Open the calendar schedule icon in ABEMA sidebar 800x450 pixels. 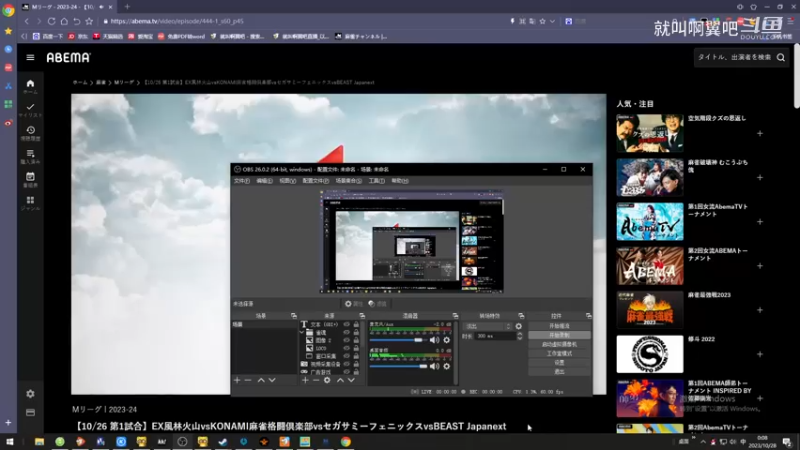(x=30, y=177)
